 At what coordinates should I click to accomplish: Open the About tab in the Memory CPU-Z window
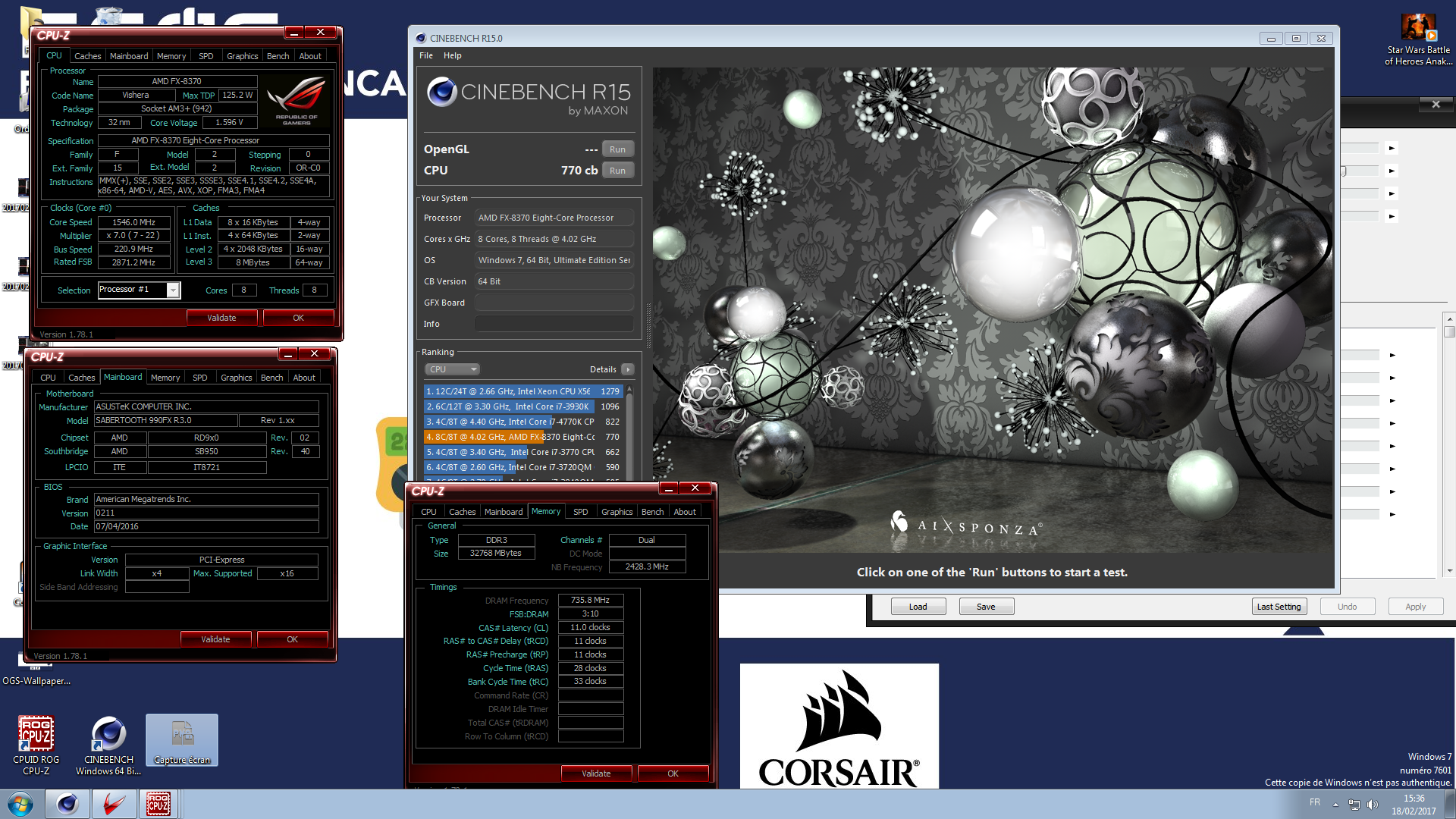[685, 512]
